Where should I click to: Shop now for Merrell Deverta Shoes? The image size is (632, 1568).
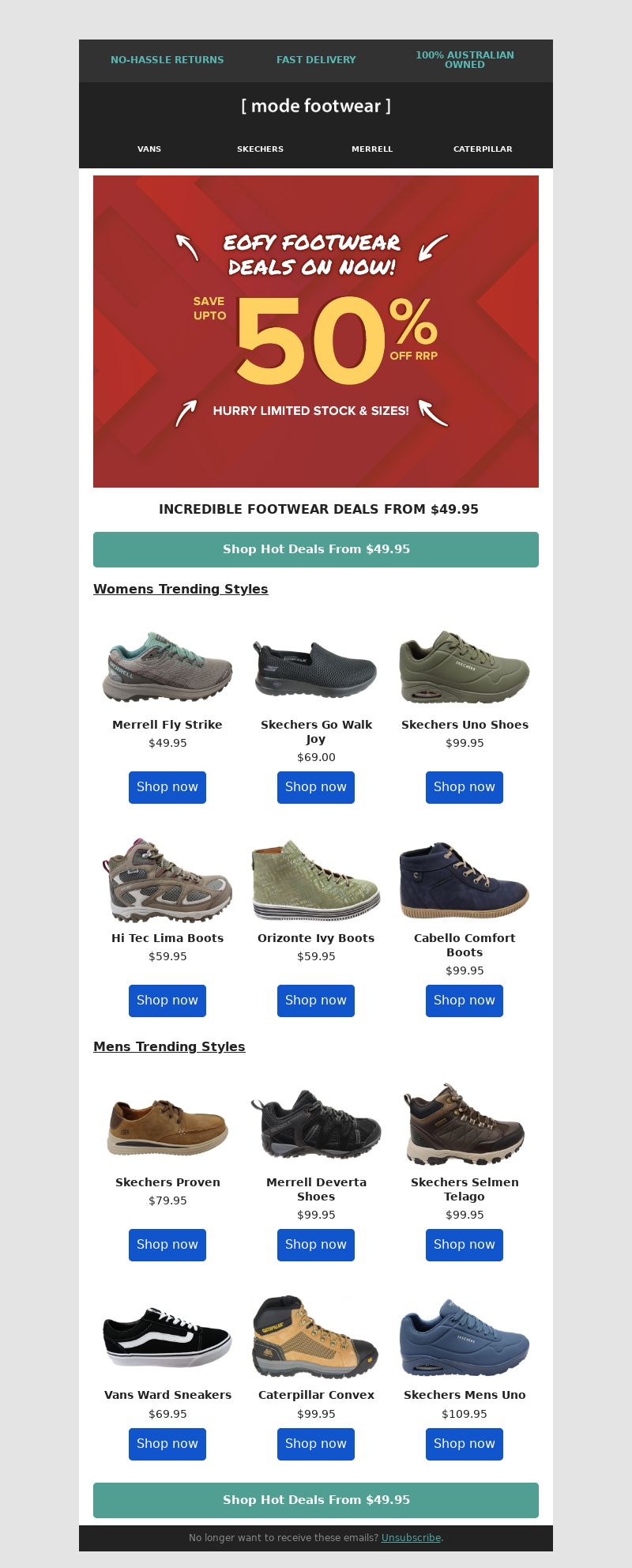[316, 1245]
